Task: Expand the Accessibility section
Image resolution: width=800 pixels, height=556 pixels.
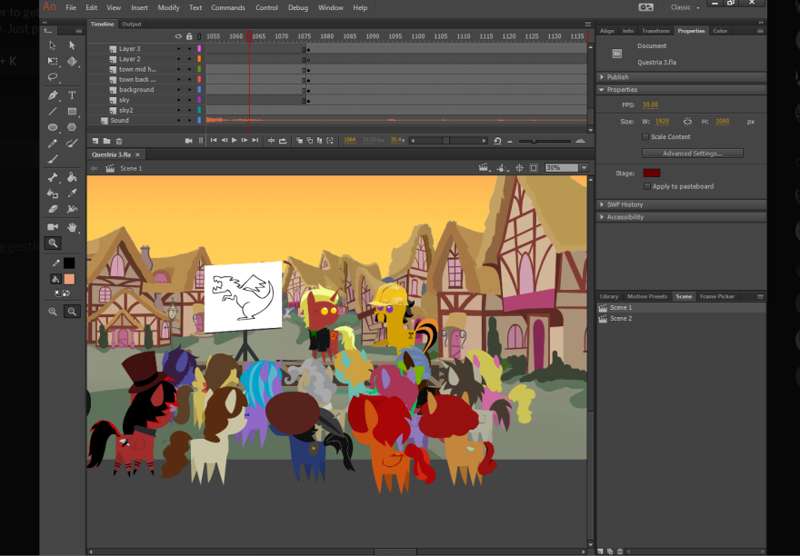Action: point(602,217)
